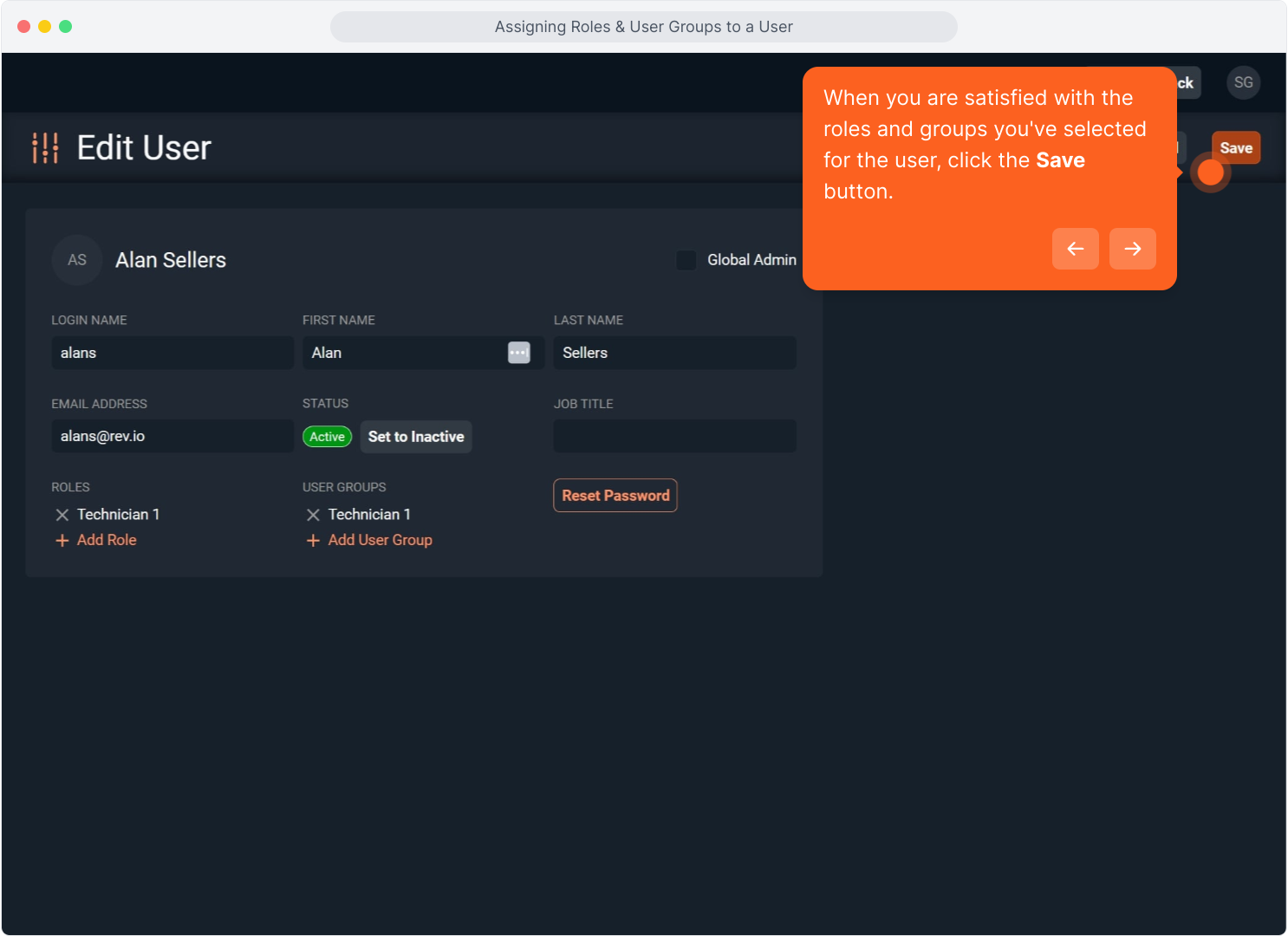The image size is (1288, 936).
Task: Click the Reset Password button
Action: point(615,496)
